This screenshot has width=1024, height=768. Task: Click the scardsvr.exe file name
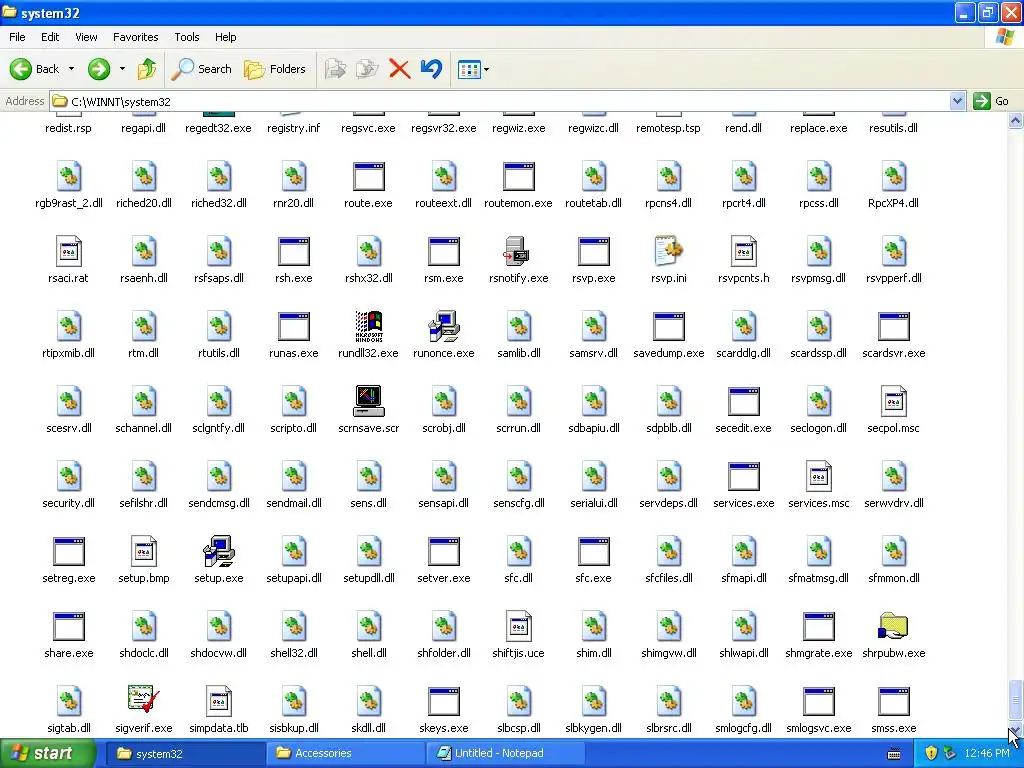click(x=893, y=353)
